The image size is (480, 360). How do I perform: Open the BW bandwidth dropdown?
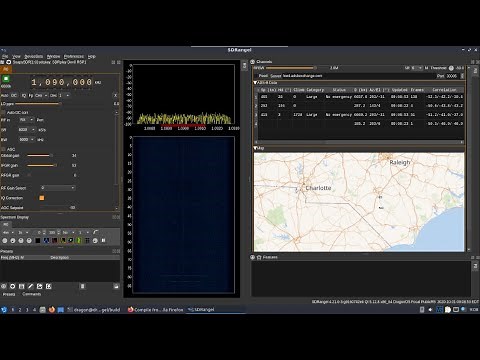[27, 140]
